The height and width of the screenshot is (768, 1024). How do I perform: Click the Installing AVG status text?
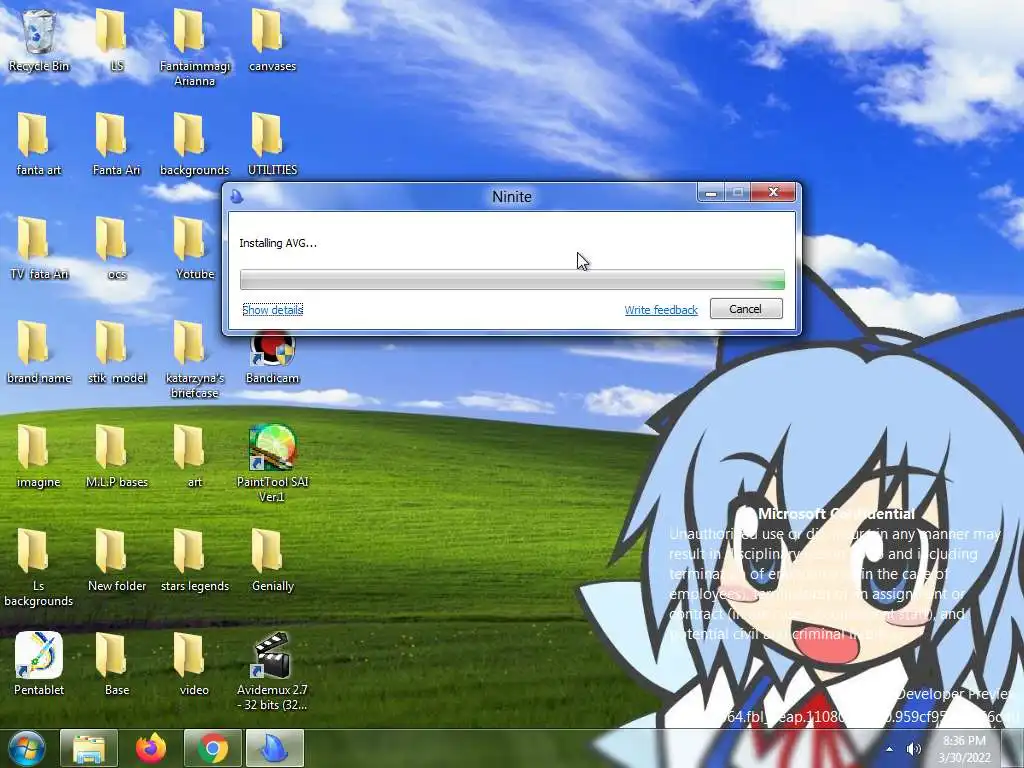[x=278, y=243]
